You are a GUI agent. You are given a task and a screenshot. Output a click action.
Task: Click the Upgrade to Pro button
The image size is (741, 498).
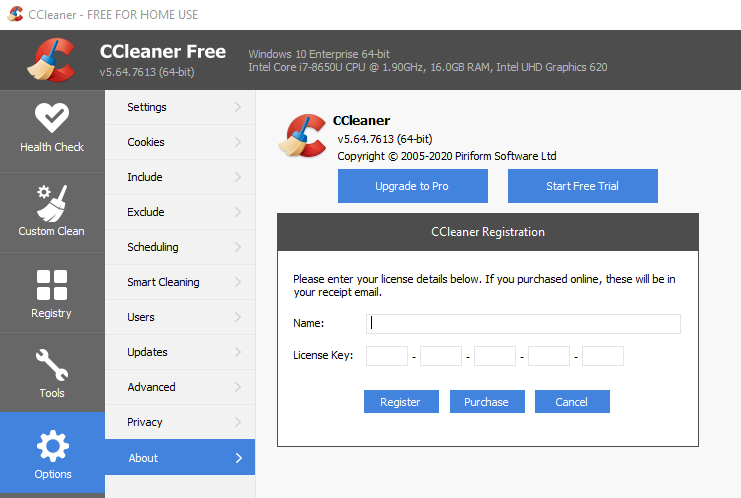(x=412, y=186)
